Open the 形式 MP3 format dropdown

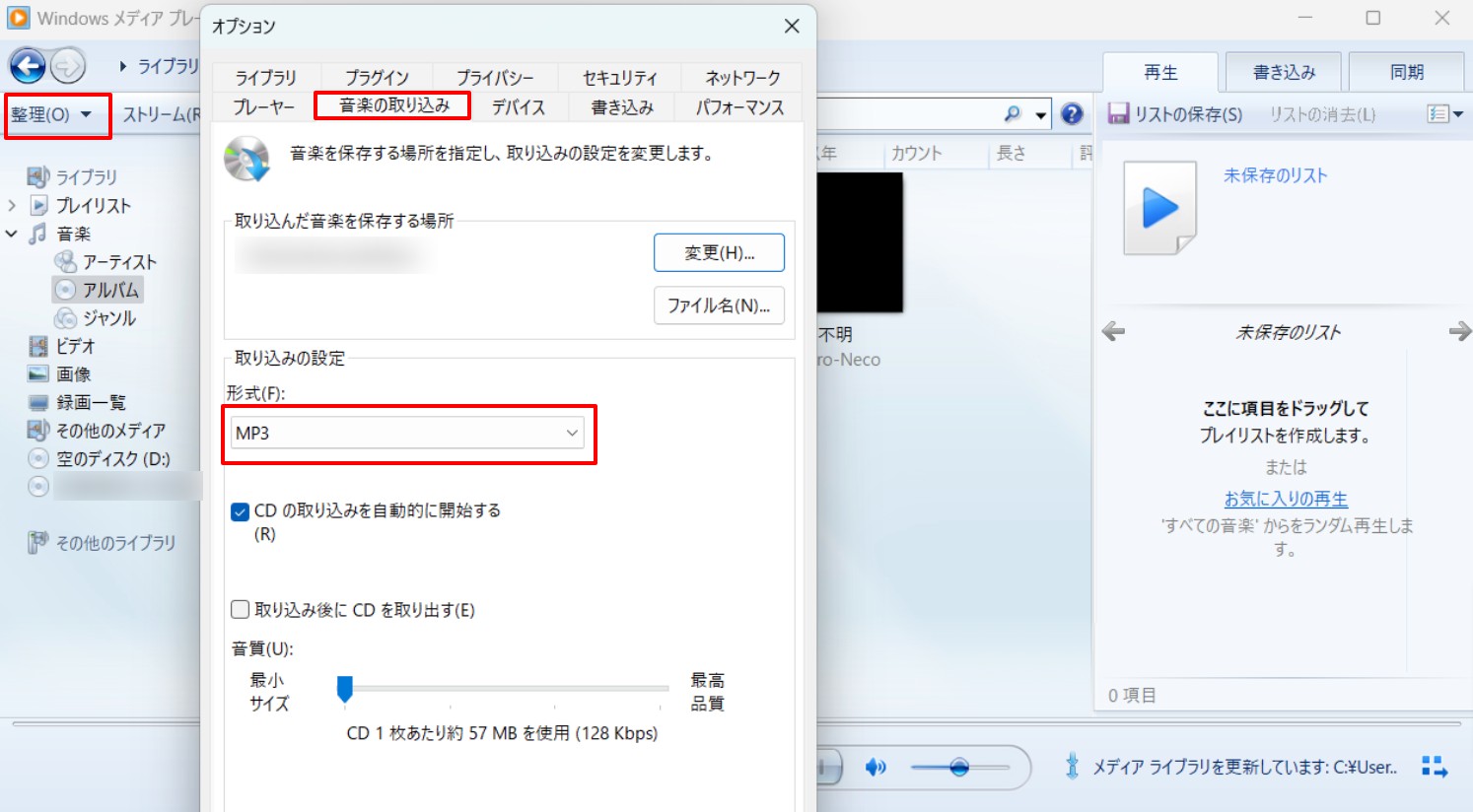tap(407, 433)
